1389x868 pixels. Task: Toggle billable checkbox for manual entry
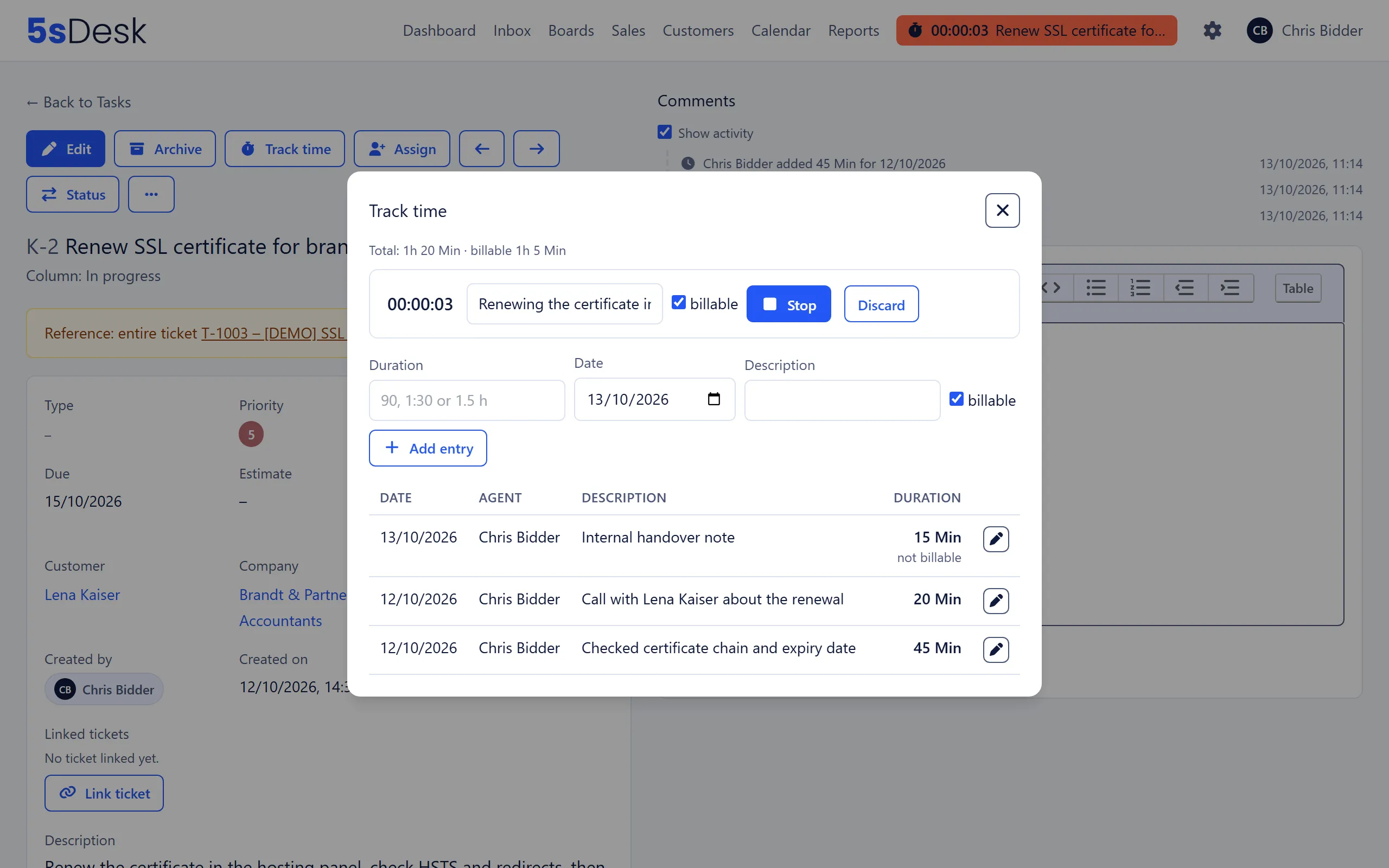pos(956,399)
